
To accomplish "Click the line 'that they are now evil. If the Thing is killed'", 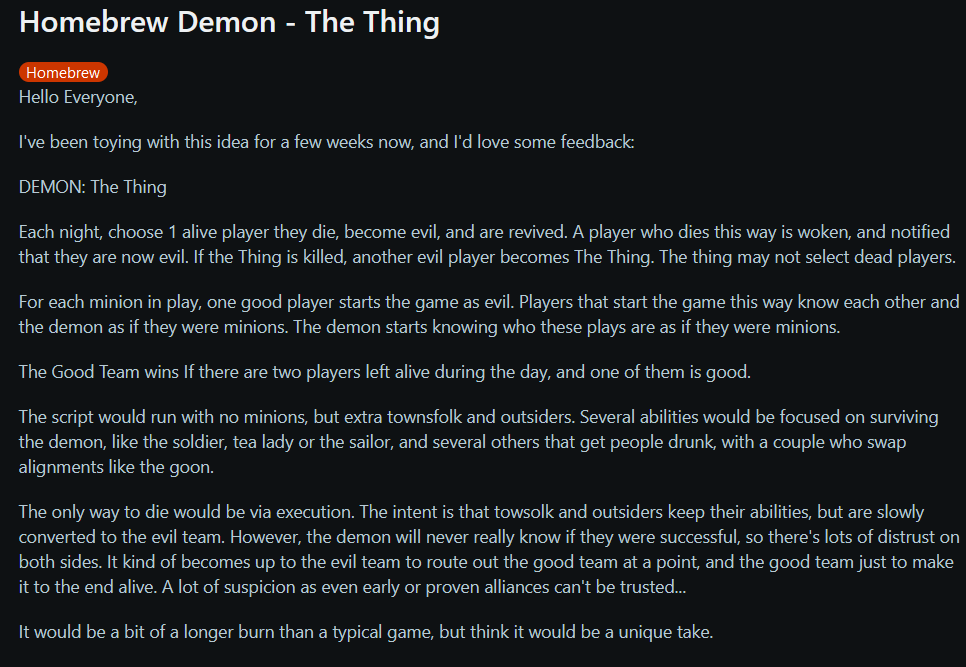I will pyautogui.click(x=487, y=257).
